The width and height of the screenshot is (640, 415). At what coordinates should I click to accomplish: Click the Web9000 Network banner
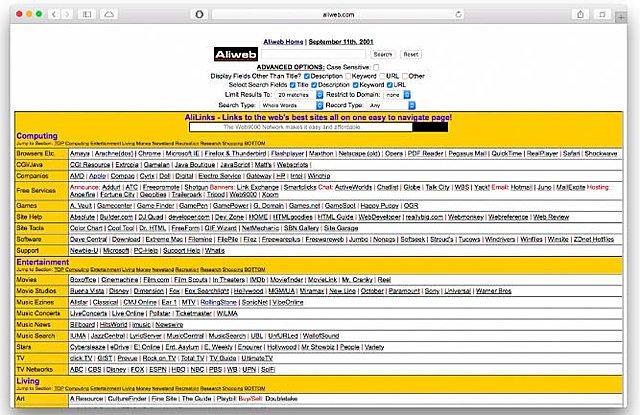click(318, 127)
